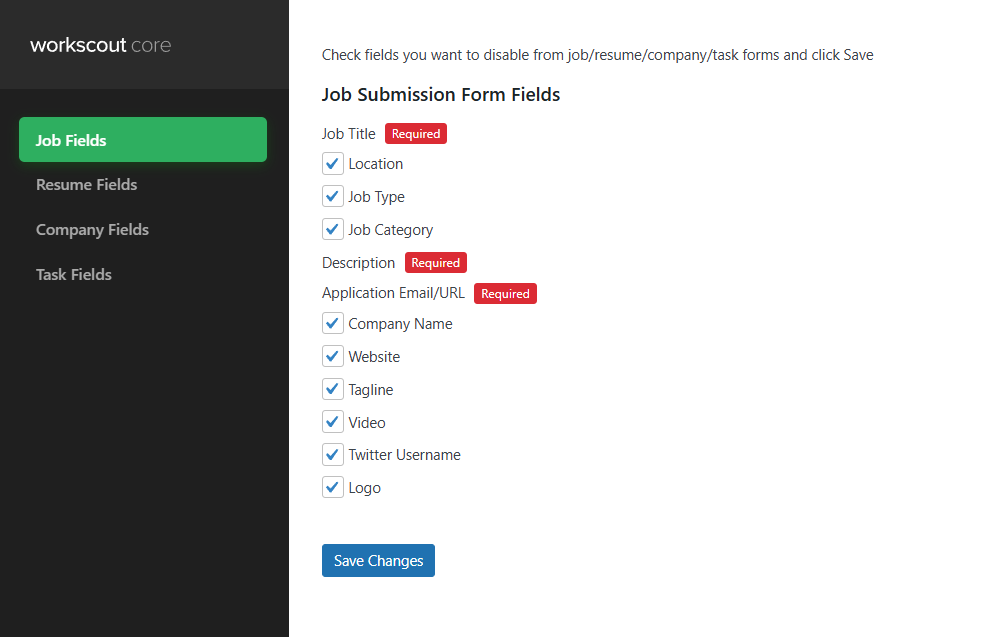Click the Twitter Username label text
This screenshot has width=1005, height=637.
tap(404, 455)
